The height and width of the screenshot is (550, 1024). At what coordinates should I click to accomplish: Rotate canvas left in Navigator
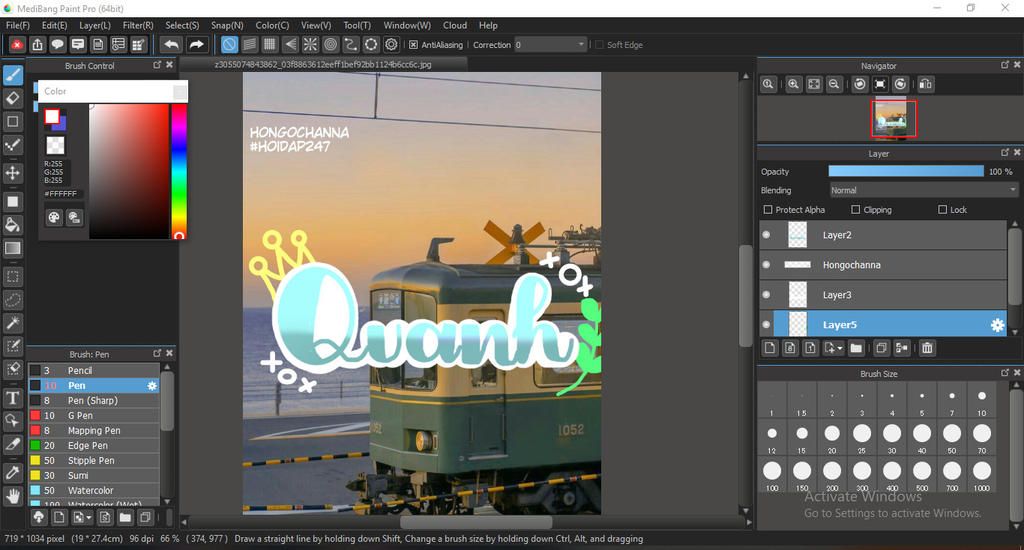point(860,84)
